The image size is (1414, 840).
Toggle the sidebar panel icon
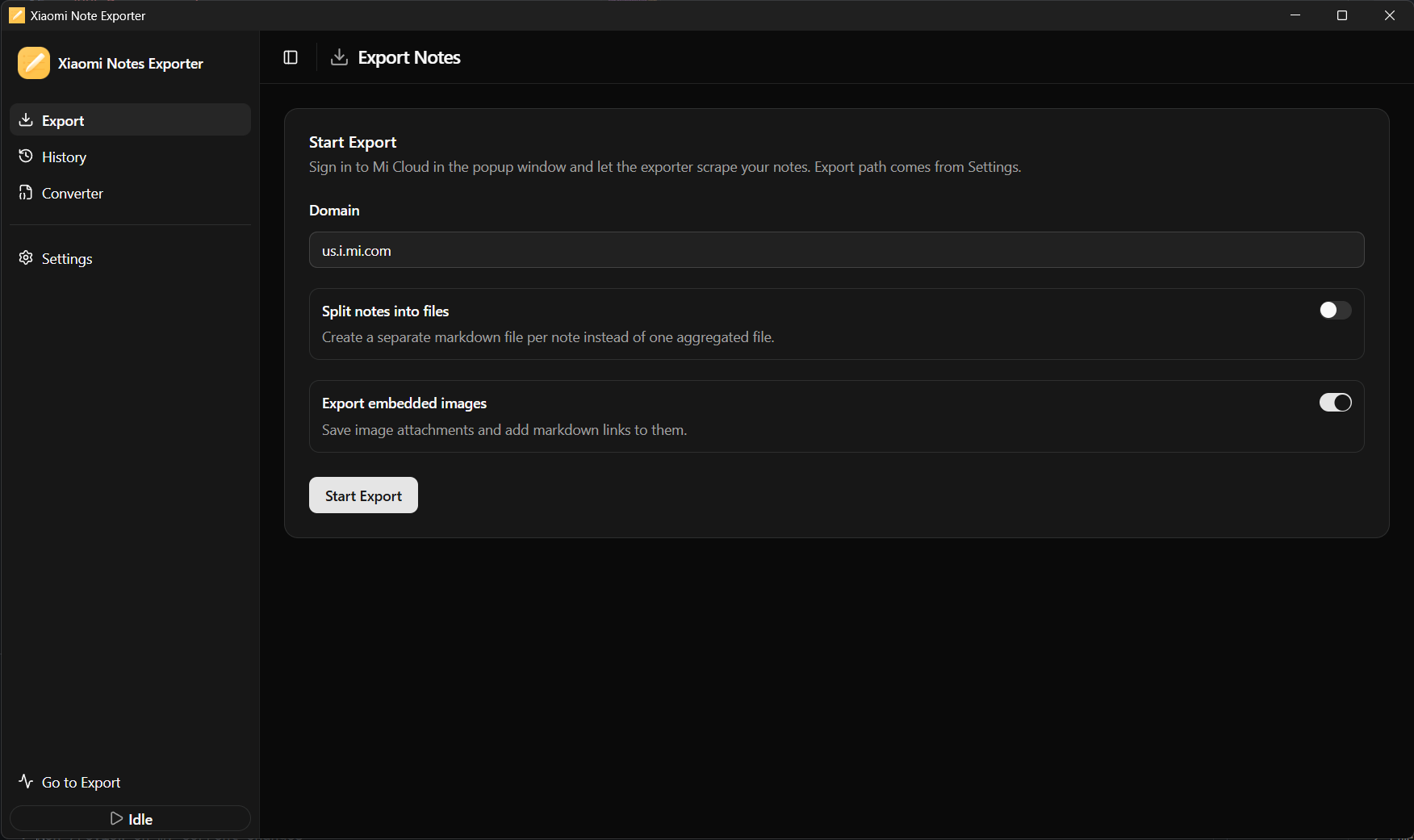point(291,57)
